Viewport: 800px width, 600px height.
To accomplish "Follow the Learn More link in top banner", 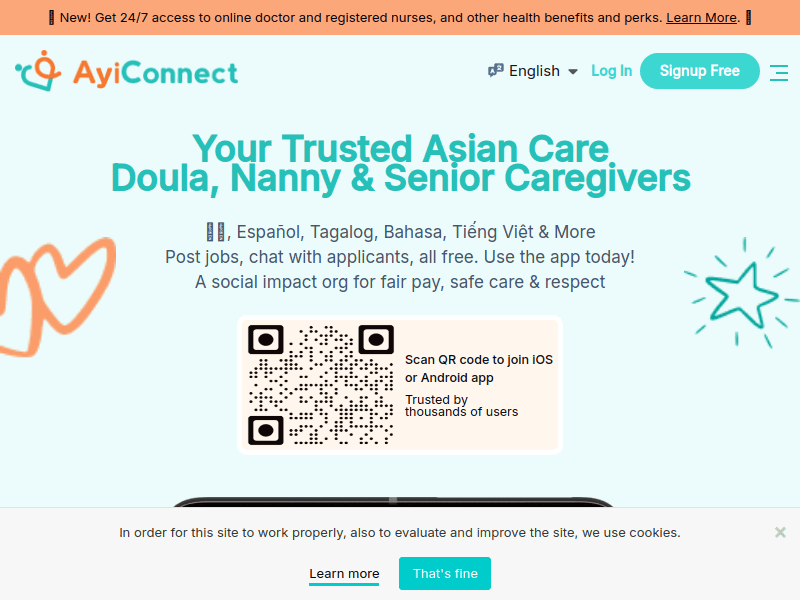I will click(702, 18).
